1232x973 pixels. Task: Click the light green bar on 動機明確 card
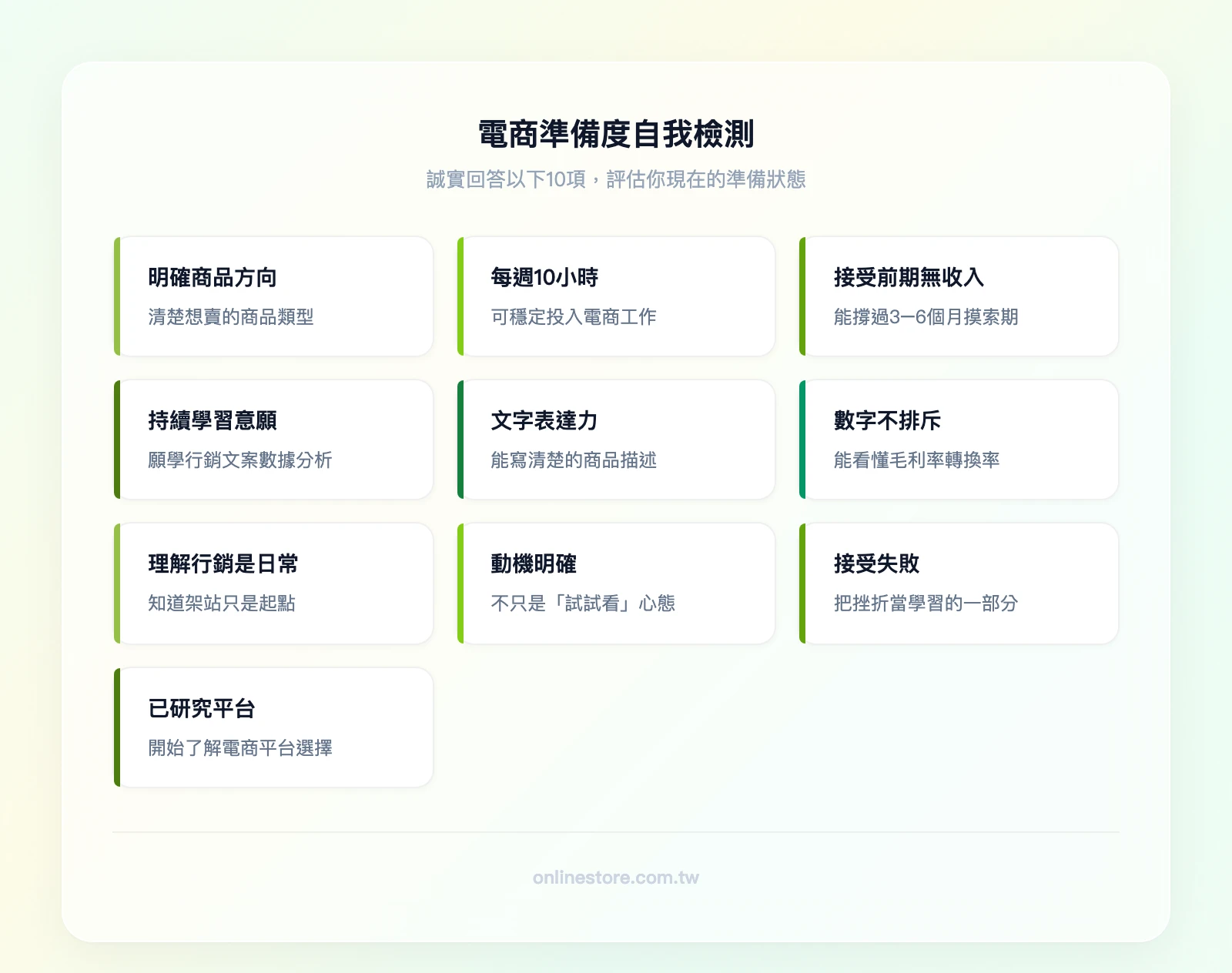[460, 582]
